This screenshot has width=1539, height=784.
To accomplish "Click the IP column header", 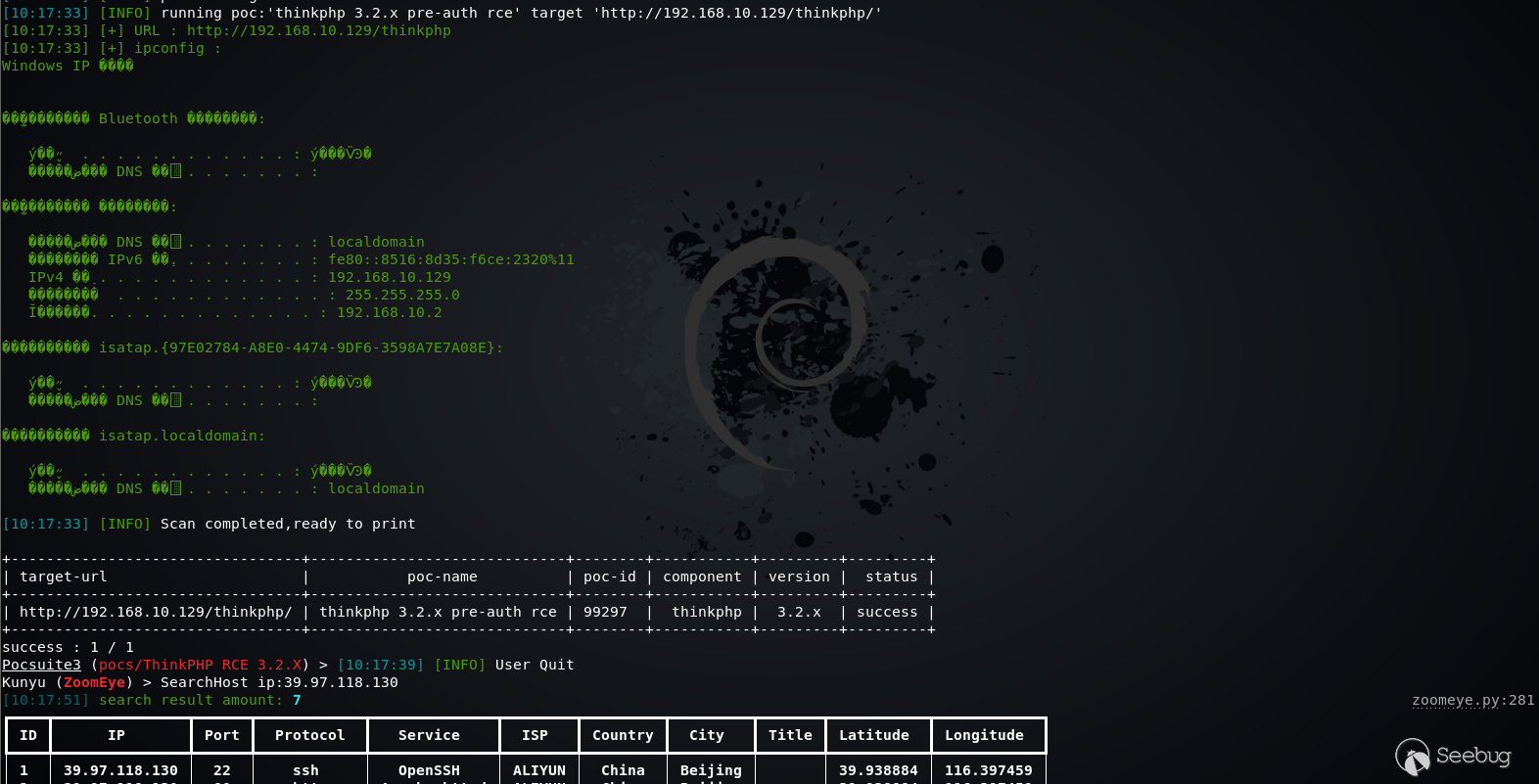I will click(117, 735).
